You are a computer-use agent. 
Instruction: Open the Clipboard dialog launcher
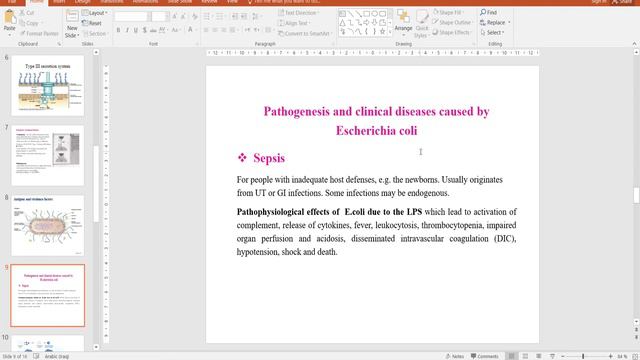point(59,44)
